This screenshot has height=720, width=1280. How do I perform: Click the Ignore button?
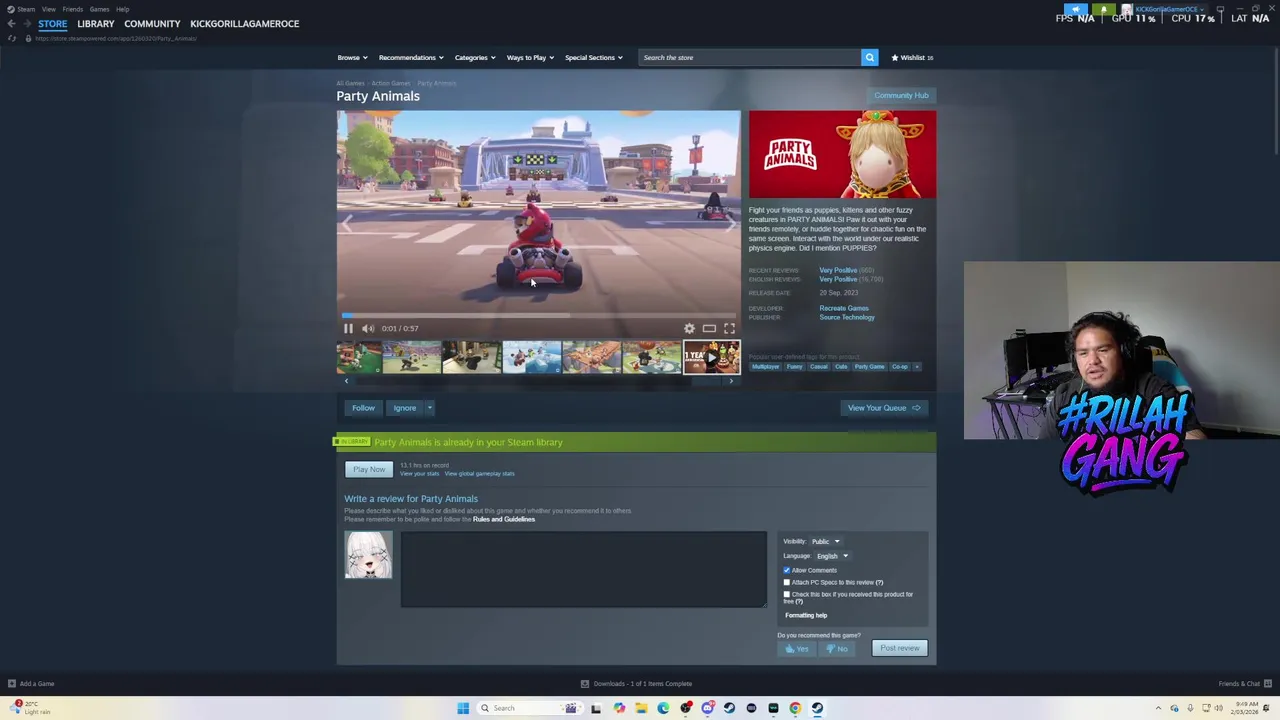pos(405,408)
